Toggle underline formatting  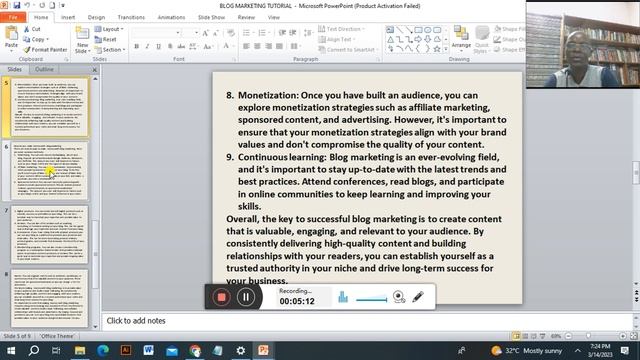point(158,46)
